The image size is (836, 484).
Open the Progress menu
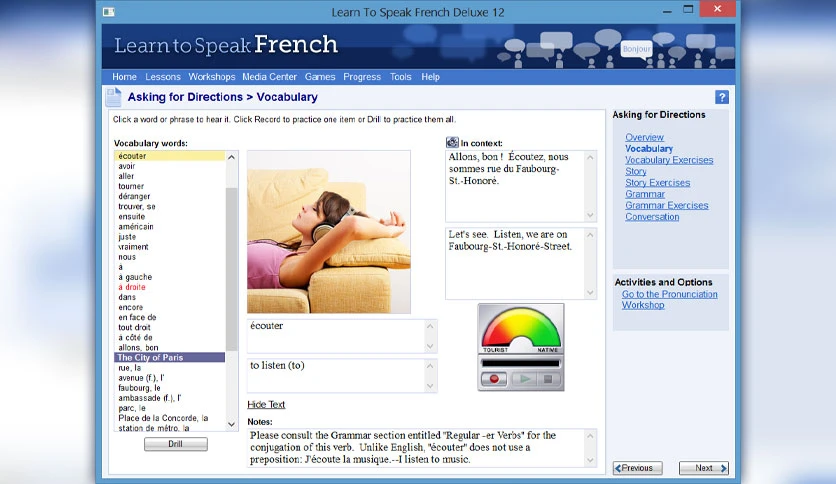tap(362, 77)
